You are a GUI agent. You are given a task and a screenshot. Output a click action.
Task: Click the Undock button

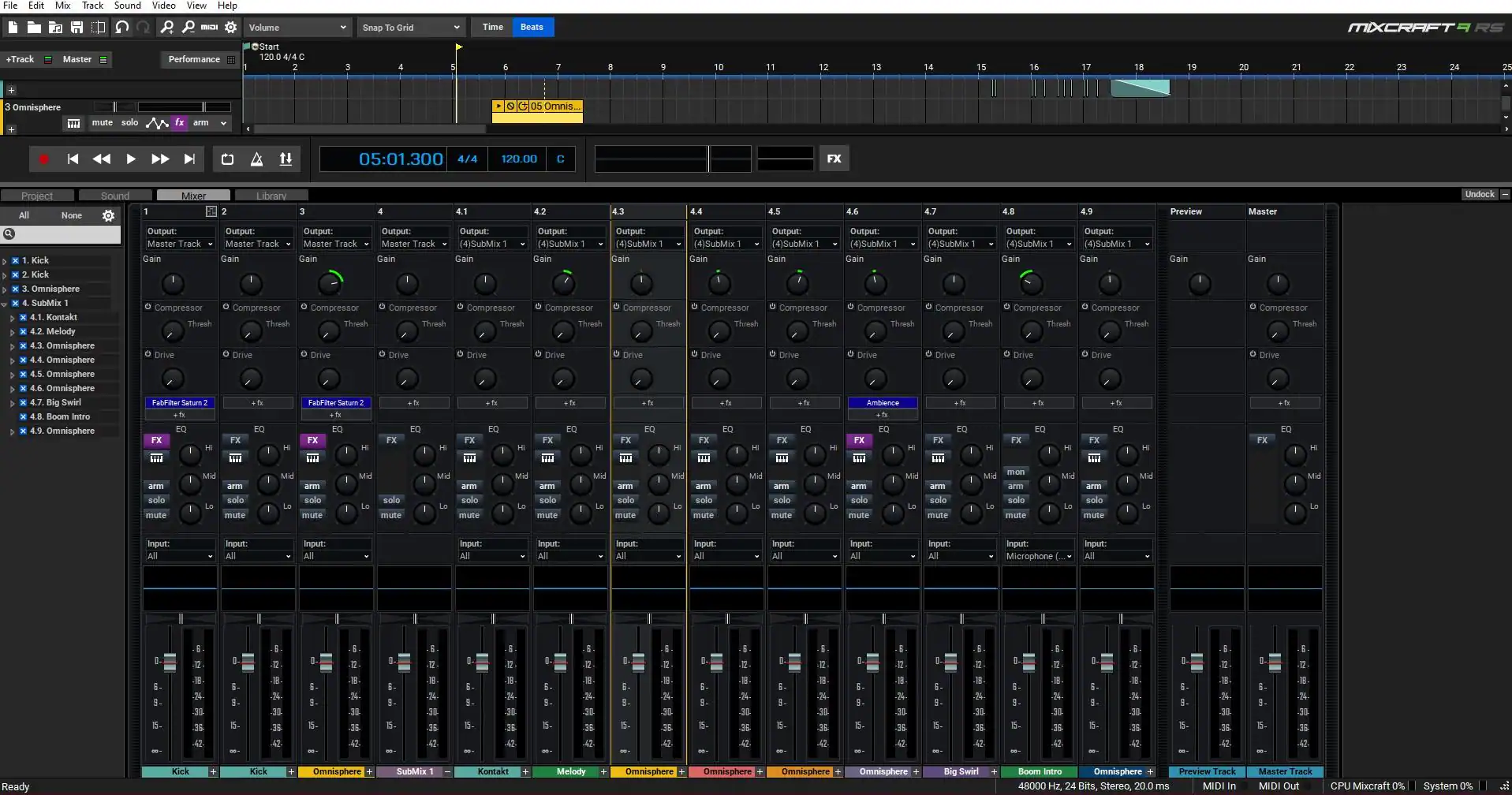pyautogui.click(x=1479, y=195)
